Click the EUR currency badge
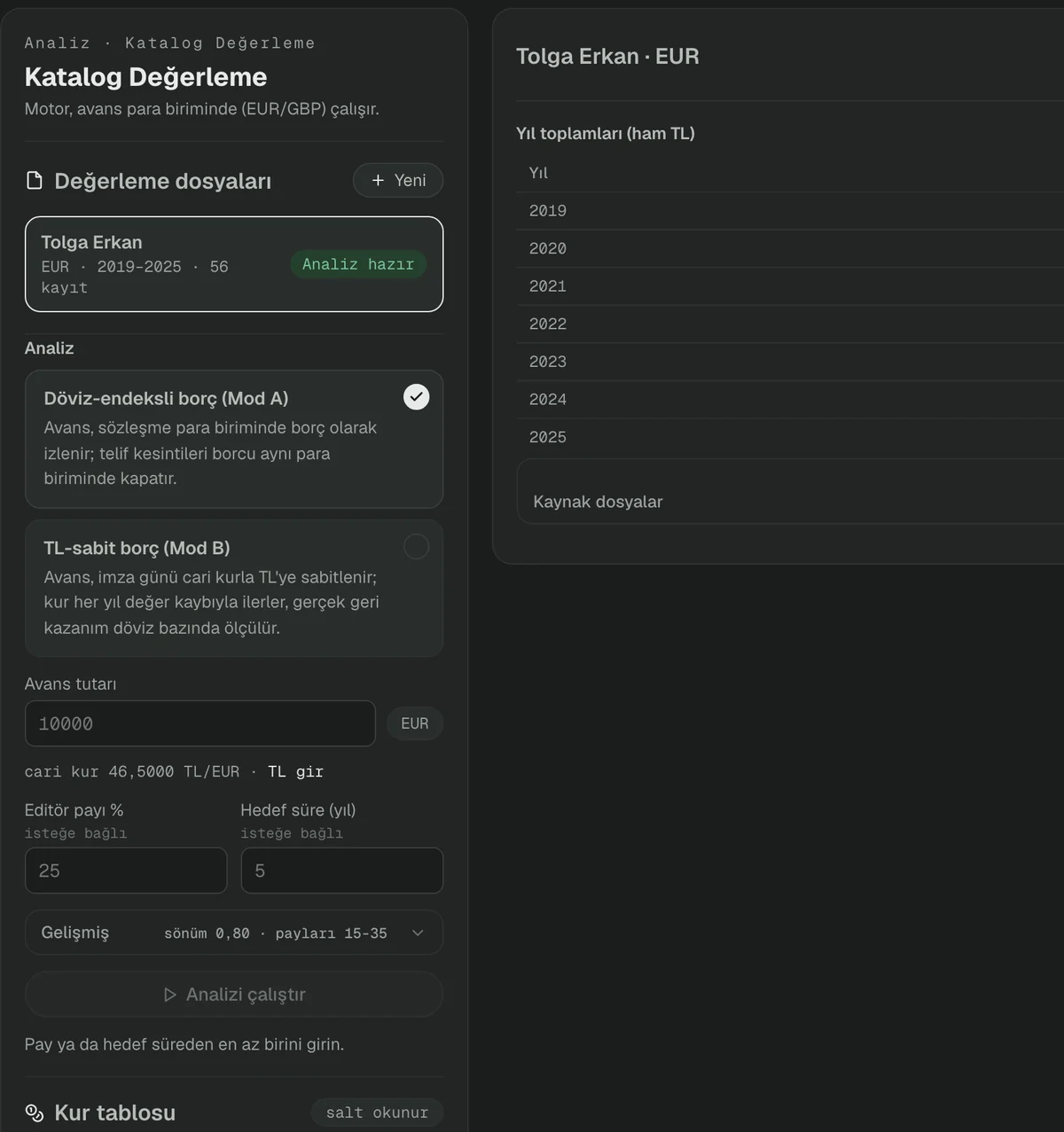Viewport: 1064px width, 1132px height. tap(415, 723)
